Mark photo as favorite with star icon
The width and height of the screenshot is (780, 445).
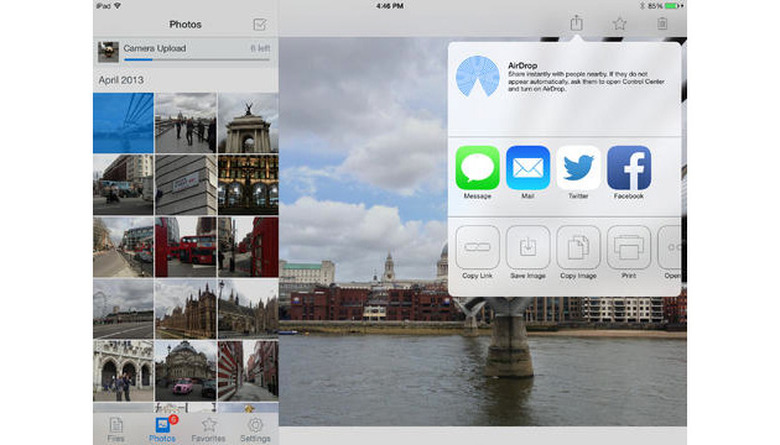(619, 23)
